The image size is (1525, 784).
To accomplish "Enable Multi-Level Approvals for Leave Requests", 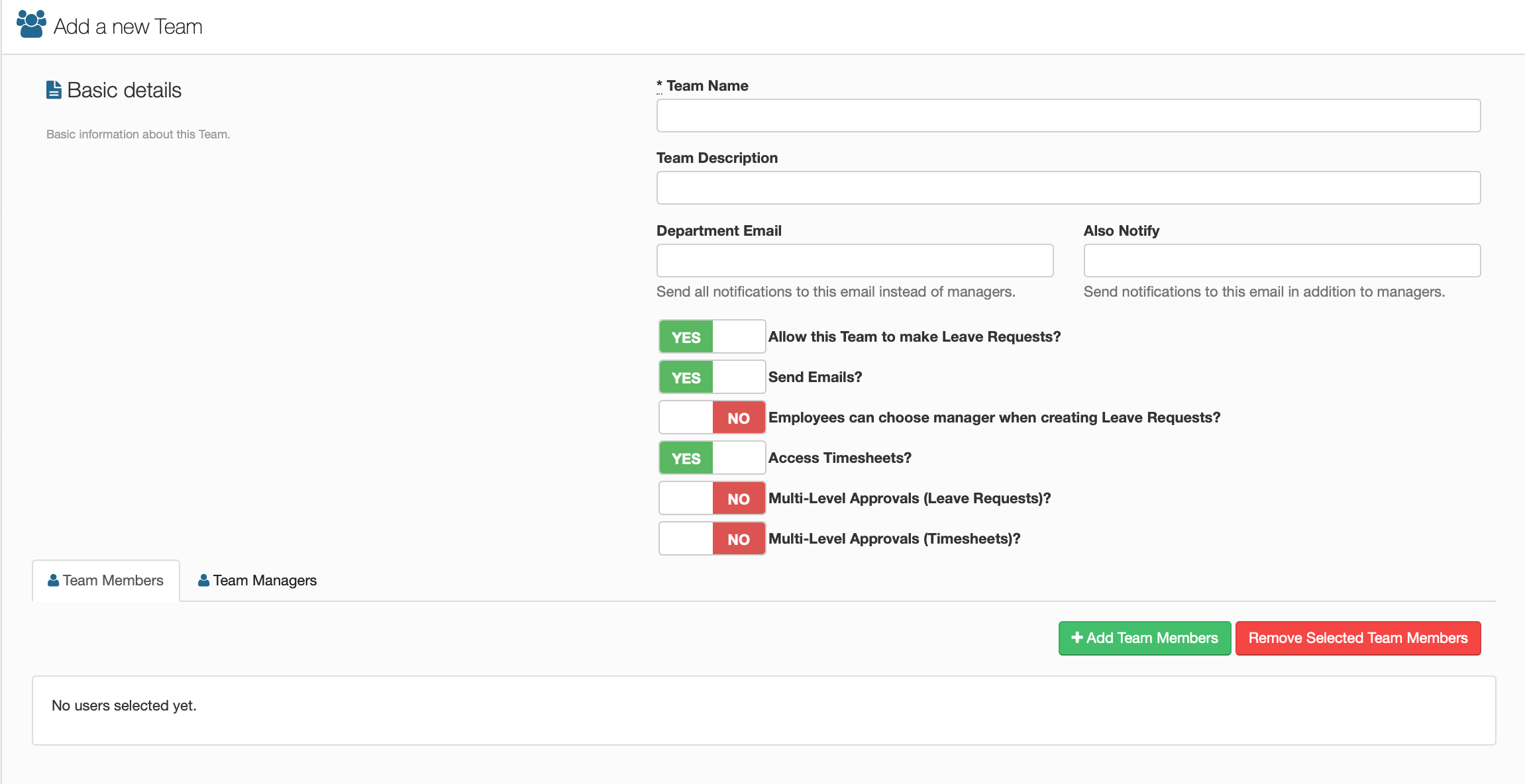I will click(712, 499).
